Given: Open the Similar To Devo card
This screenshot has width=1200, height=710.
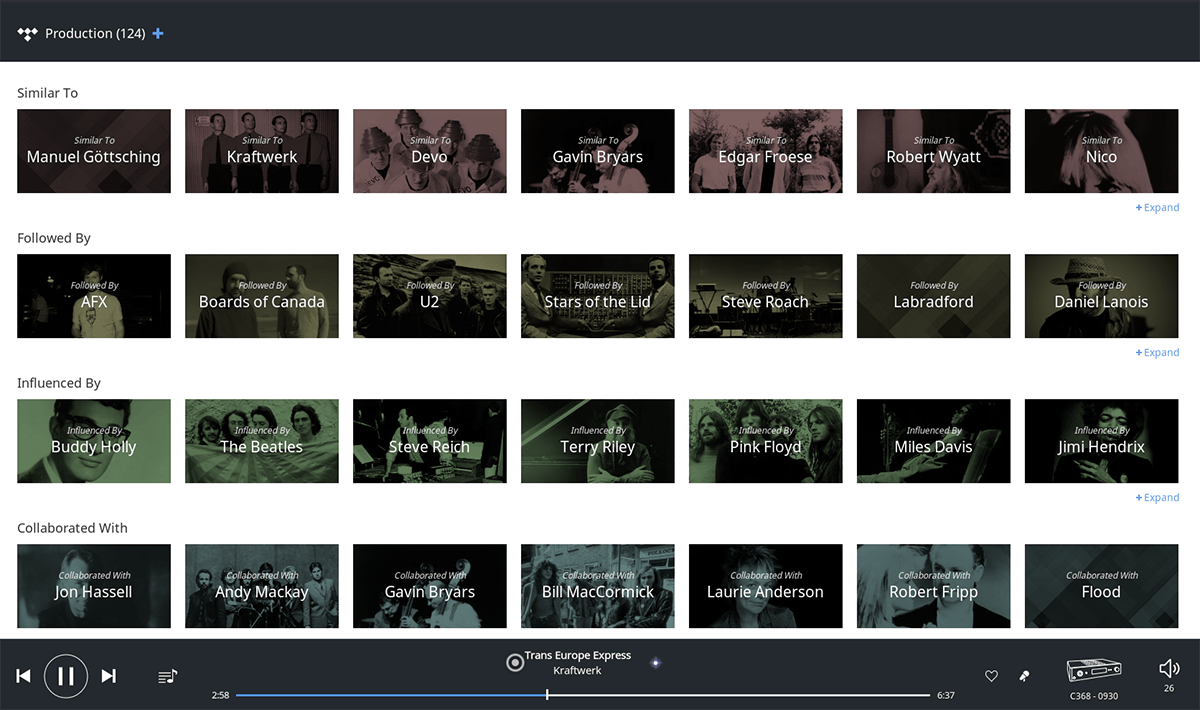Looking at the screenshot, I should 430,151.
